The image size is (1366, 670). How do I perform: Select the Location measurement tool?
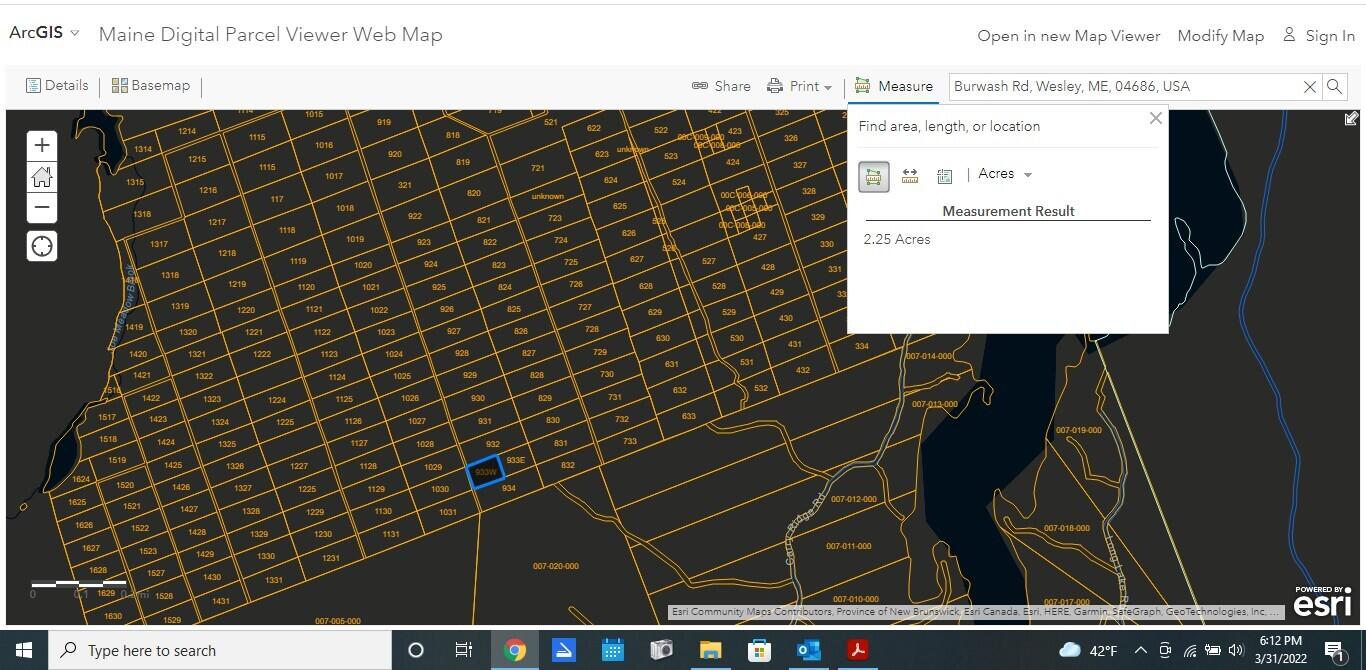[x=945, y=176]
